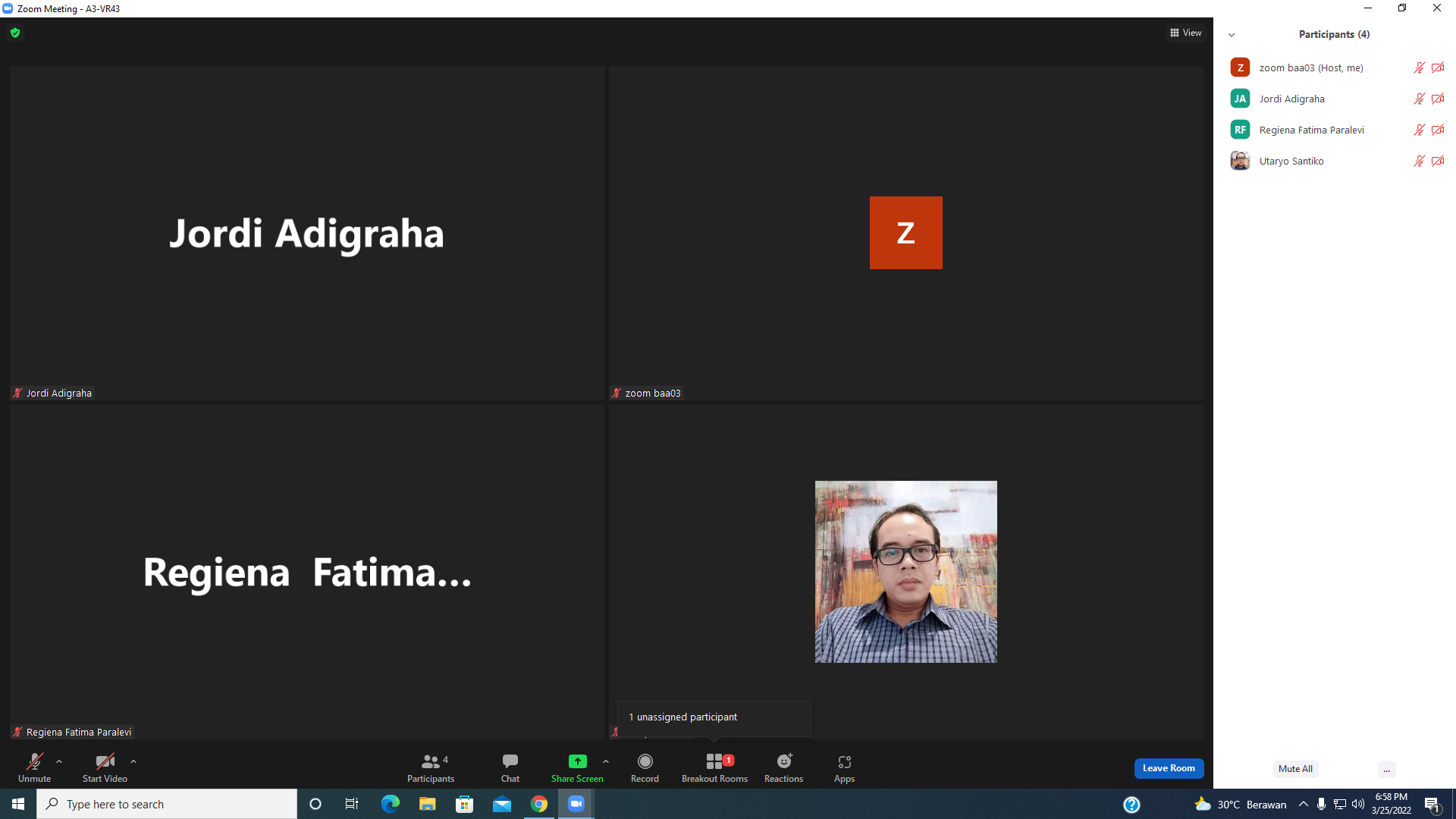Click the orange Z avatar in participants list
The image size is (1456, 819).
click(1240, 67)
